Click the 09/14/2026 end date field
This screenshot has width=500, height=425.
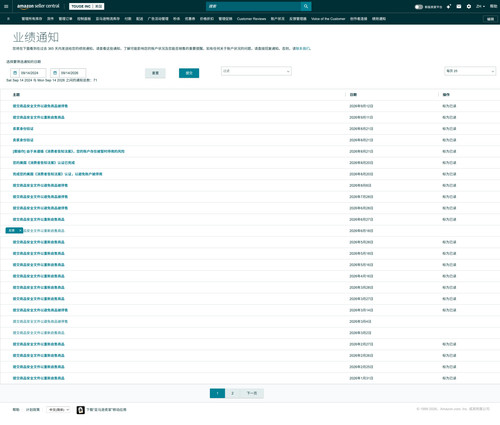point(73,73)
